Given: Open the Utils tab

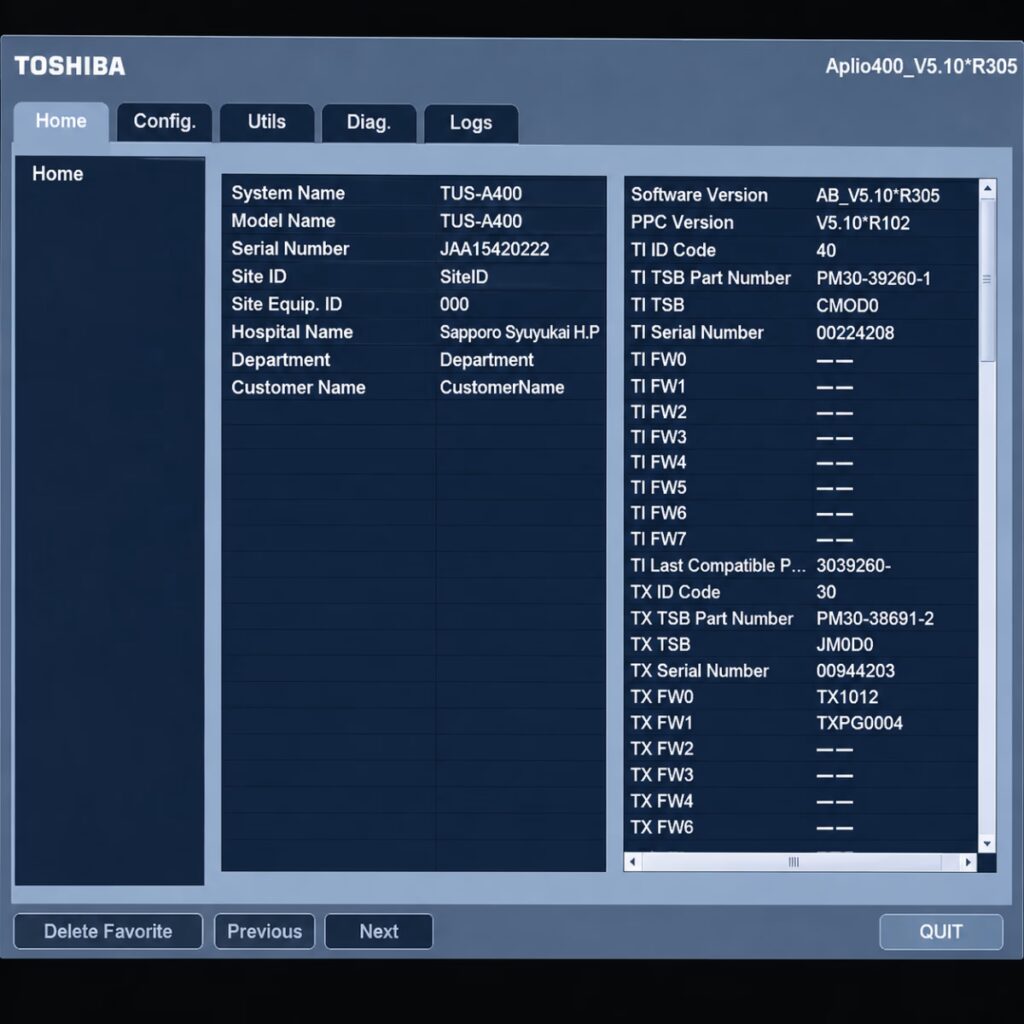Looking at the screenshot, I should click(x=266, y=122).
